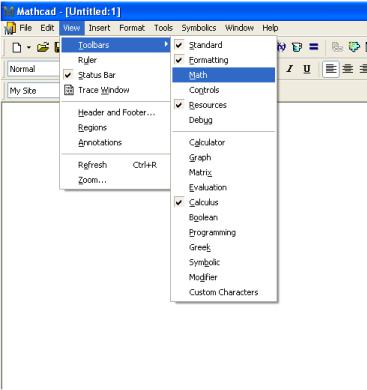The height and width of the screenshot is (390, 367).
Task: Open the Symbolics menu
Action: (199, 28)
